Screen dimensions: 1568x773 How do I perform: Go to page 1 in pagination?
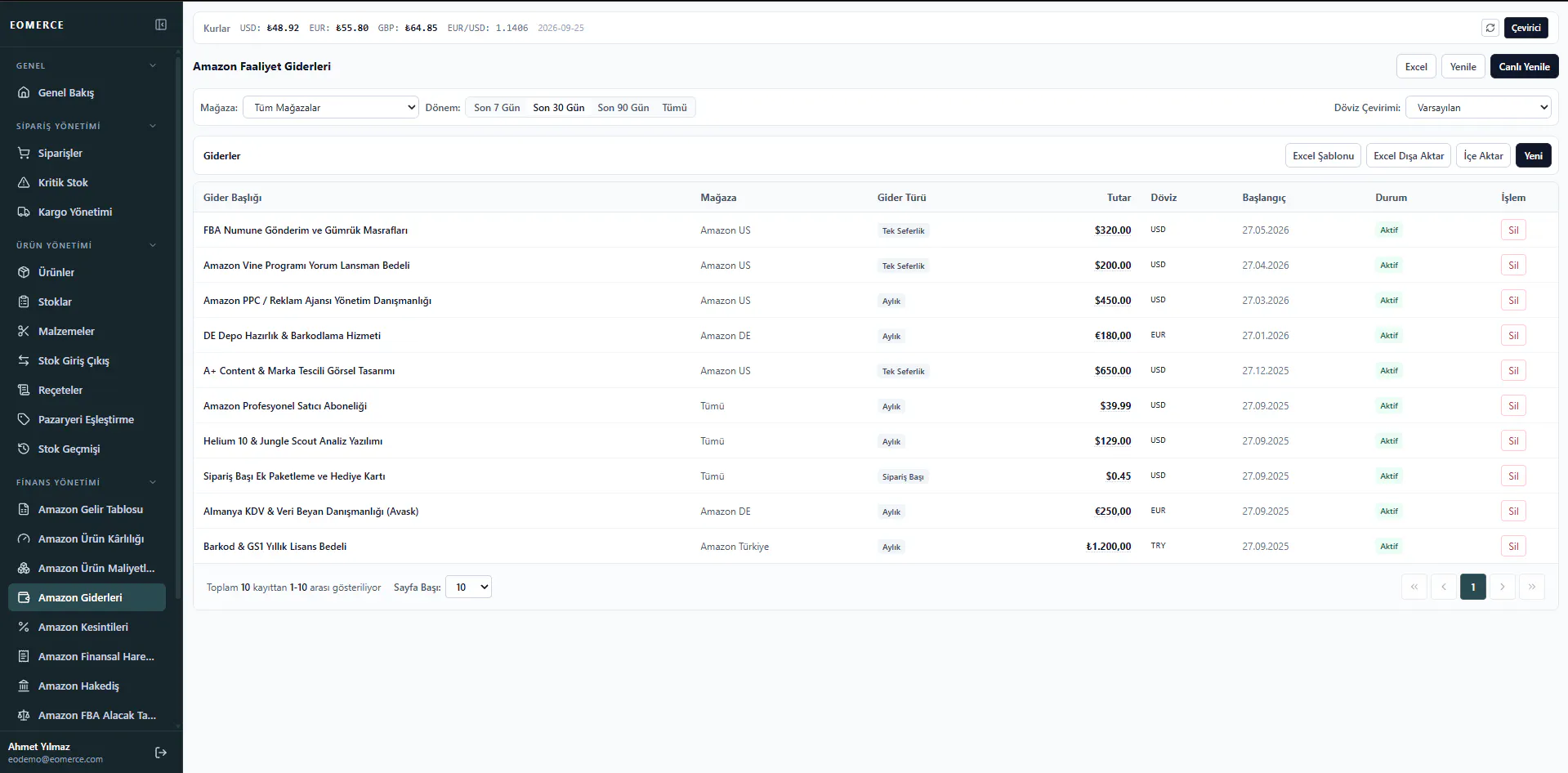[1473, 587]
